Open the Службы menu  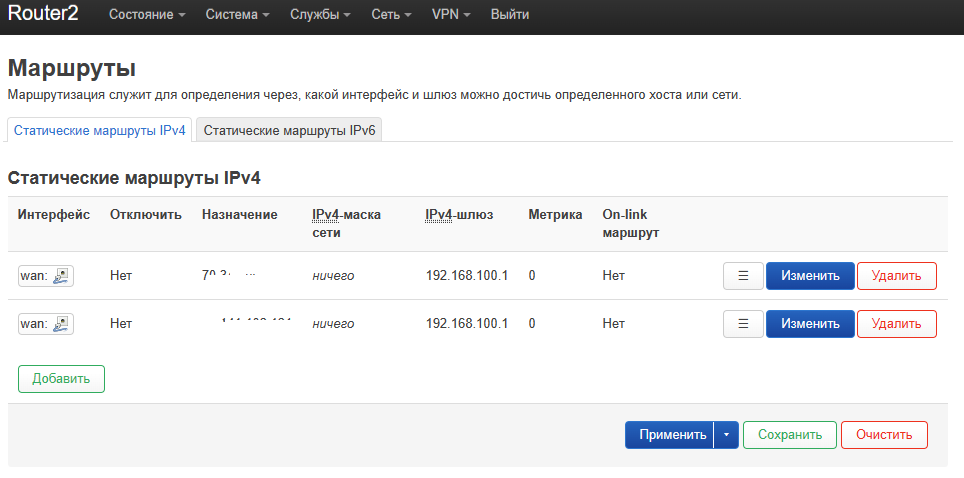[x=320, y=15]
